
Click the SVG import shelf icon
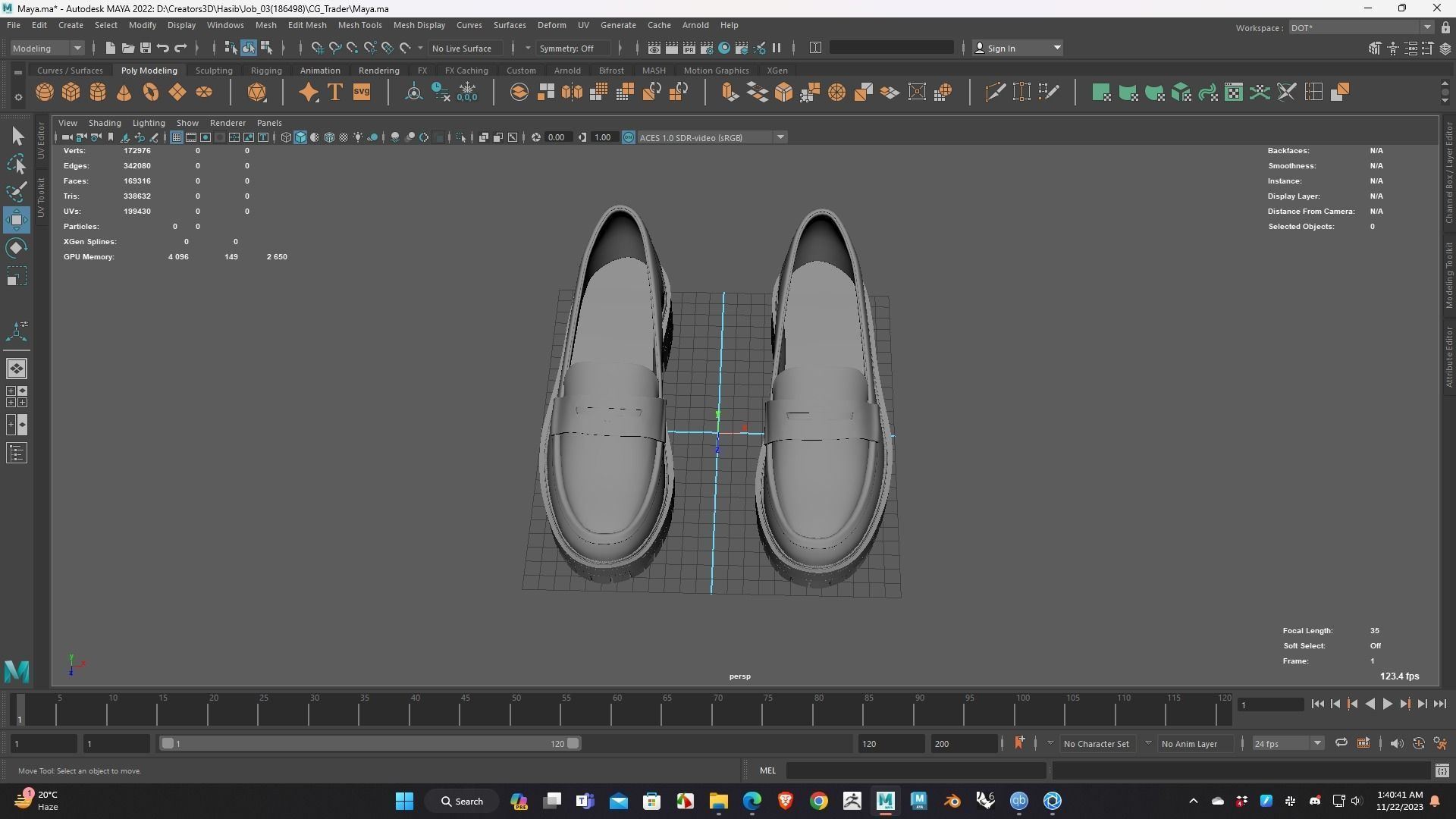(x=362, y=93)
